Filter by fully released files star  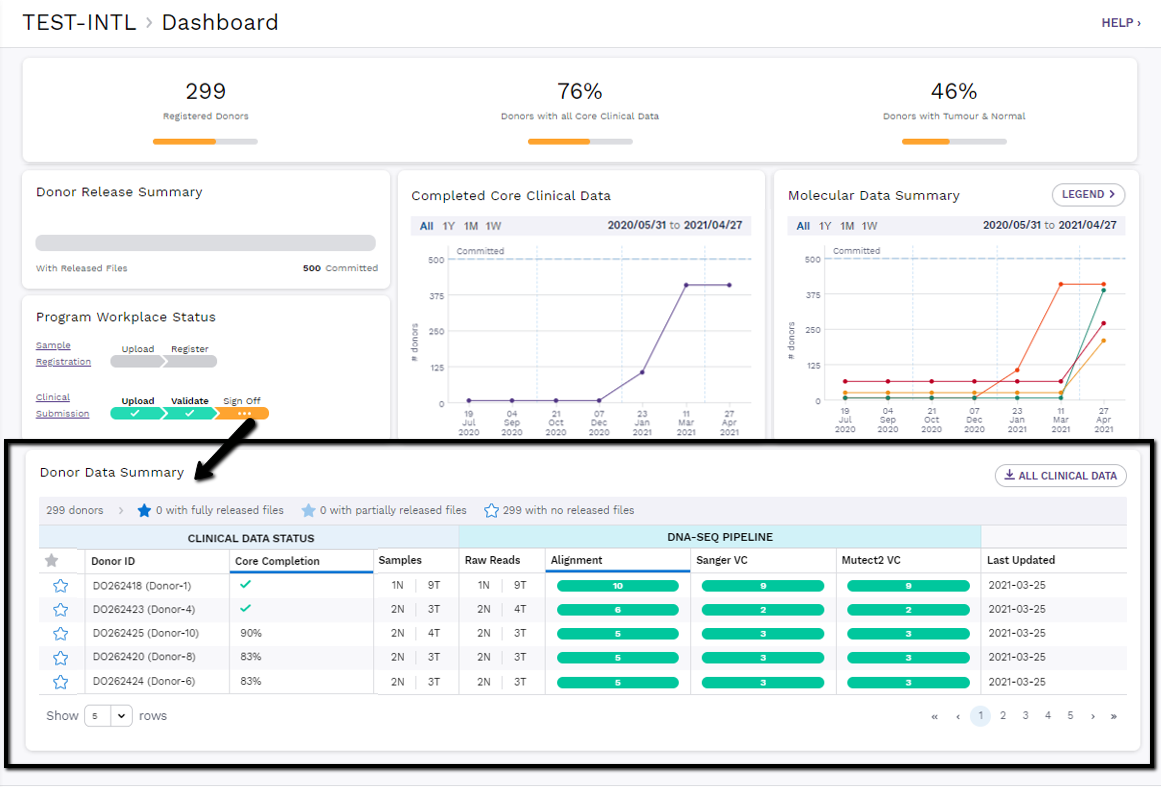tap(144, 510)
